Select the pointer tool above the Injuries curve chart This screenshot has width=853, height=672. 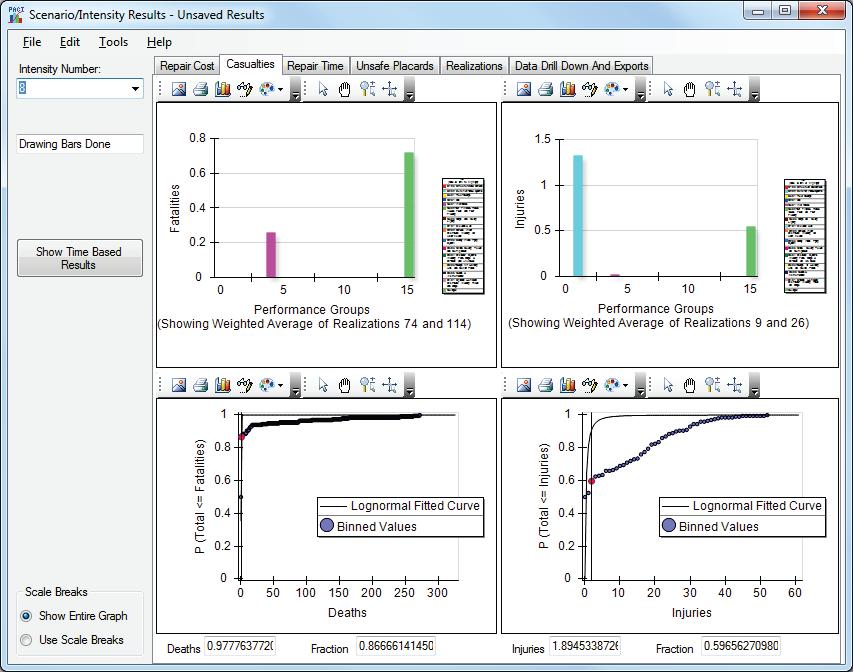pos(668,385)
